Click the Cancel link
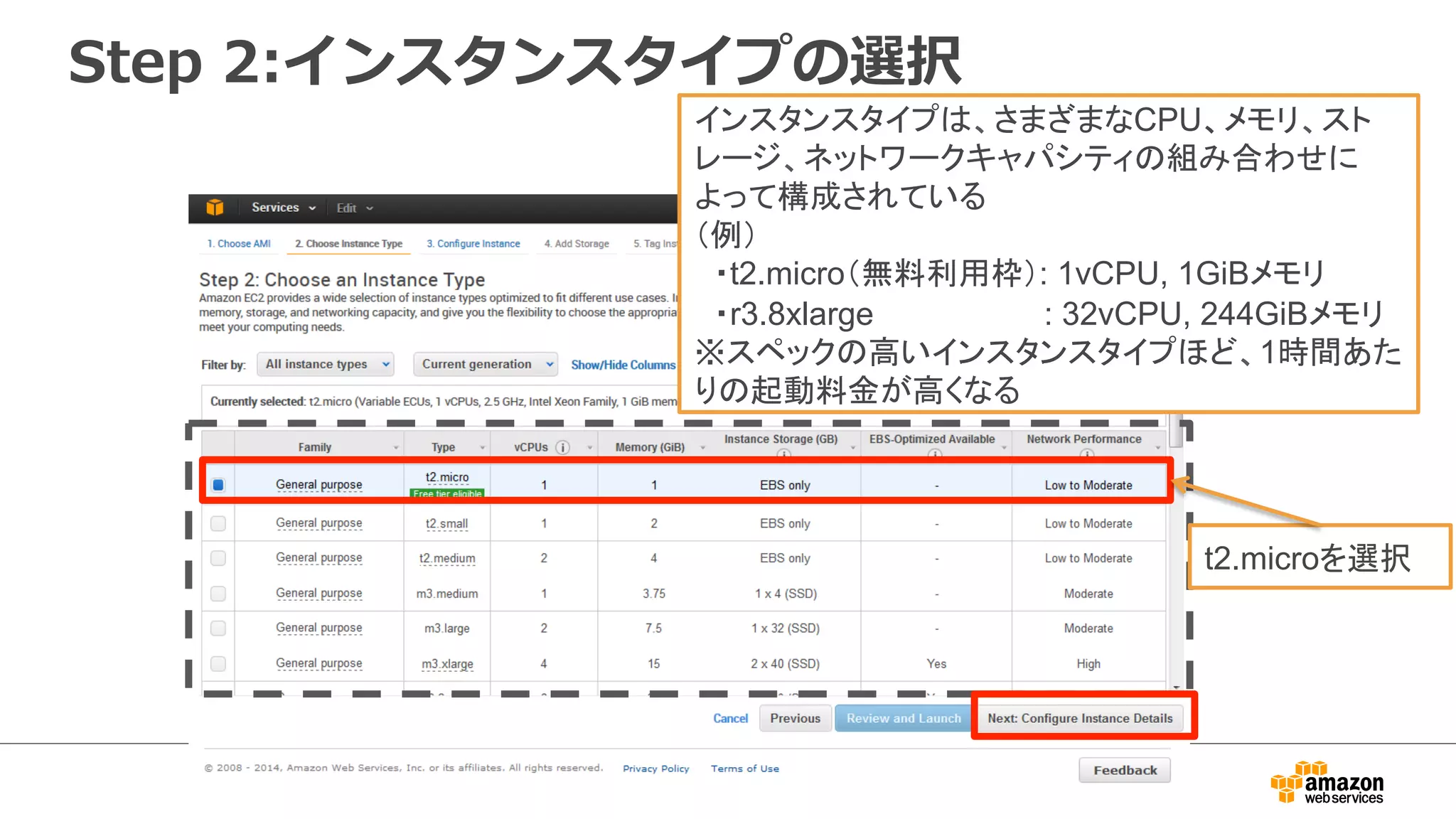1456x819 pixels. click(x=731, y=718)
